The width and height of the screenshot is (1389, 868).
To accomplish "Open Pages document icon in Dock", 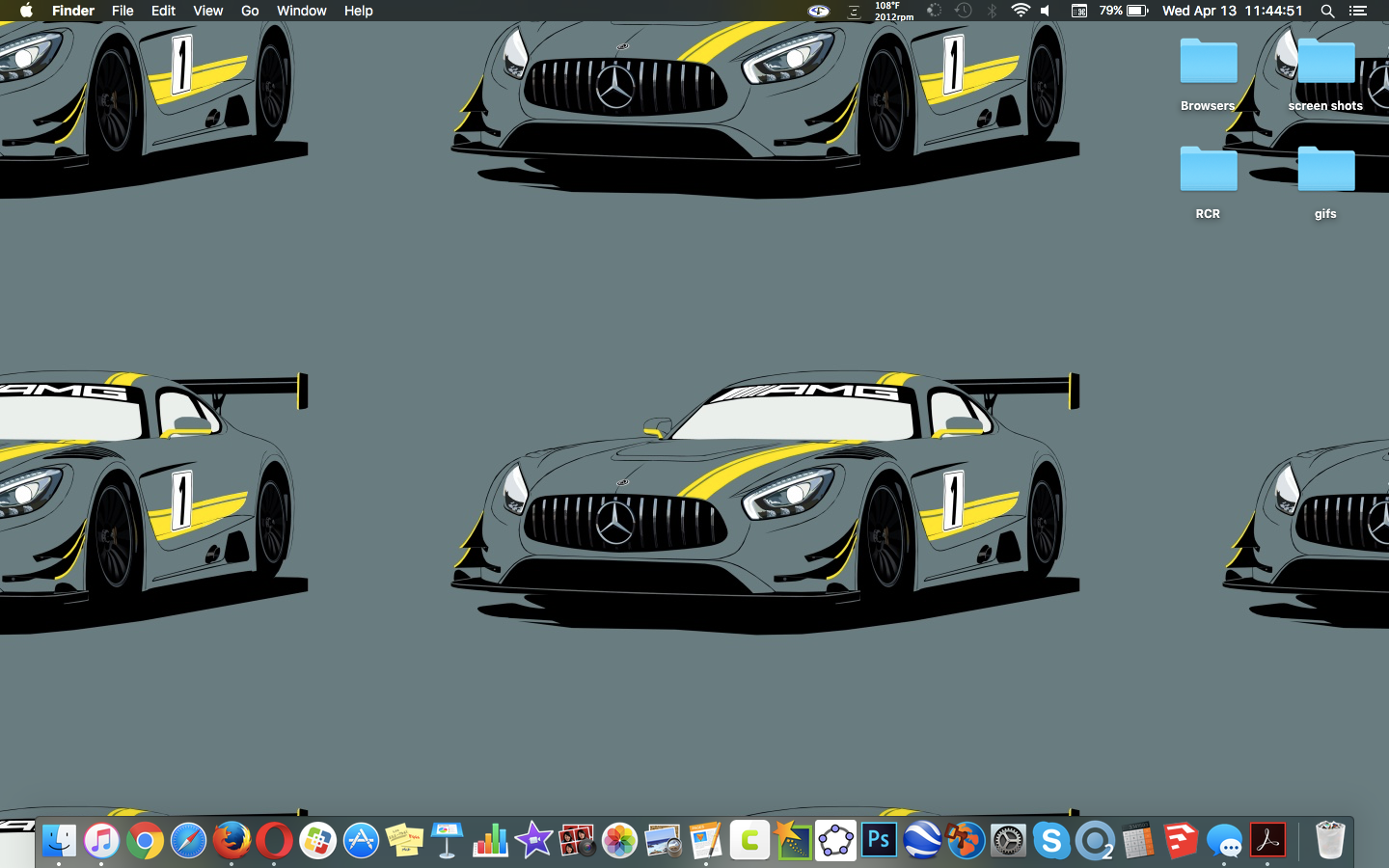I will pos(706,841).
